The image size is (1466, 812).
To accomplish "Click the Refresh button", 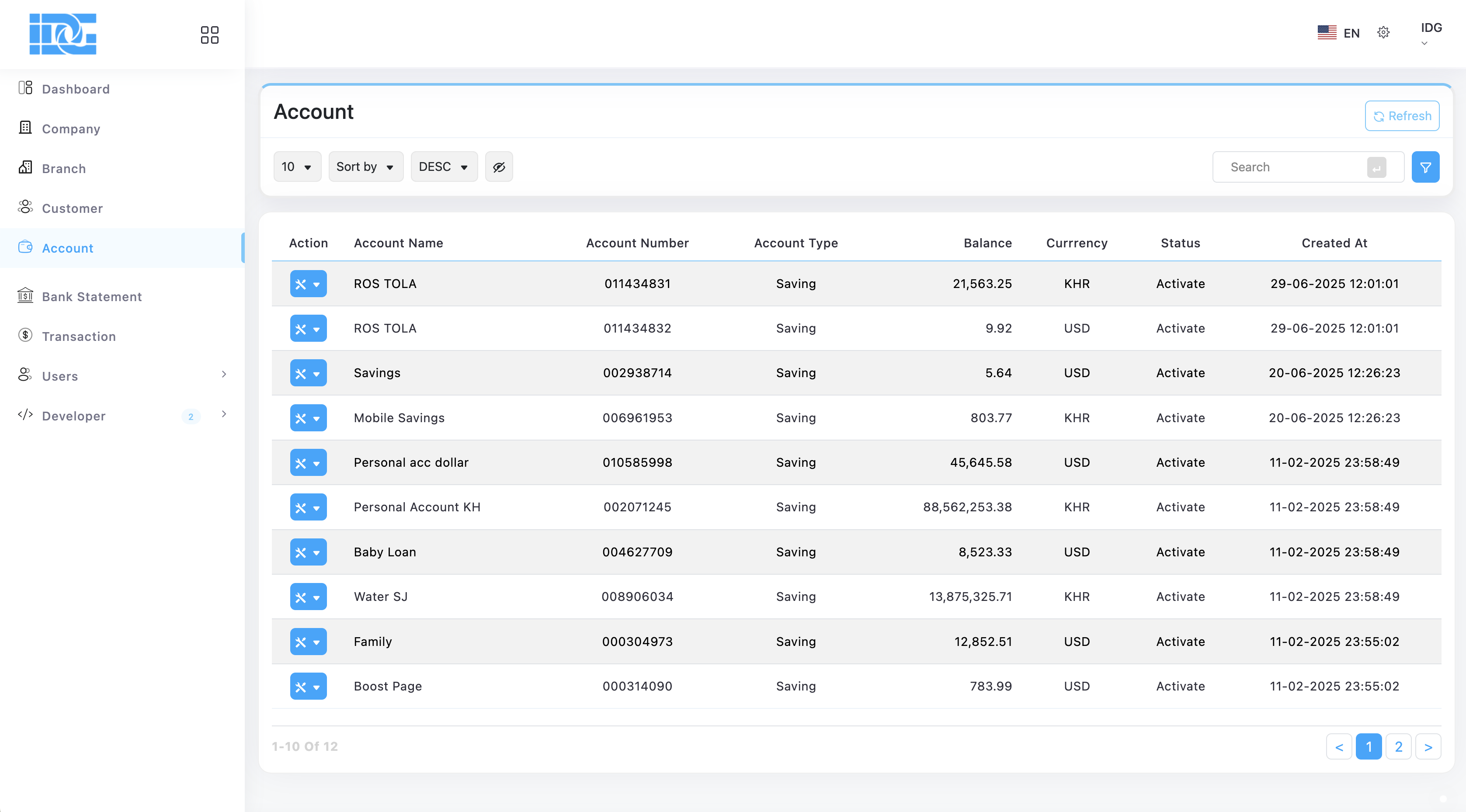I will [1402, 116].
